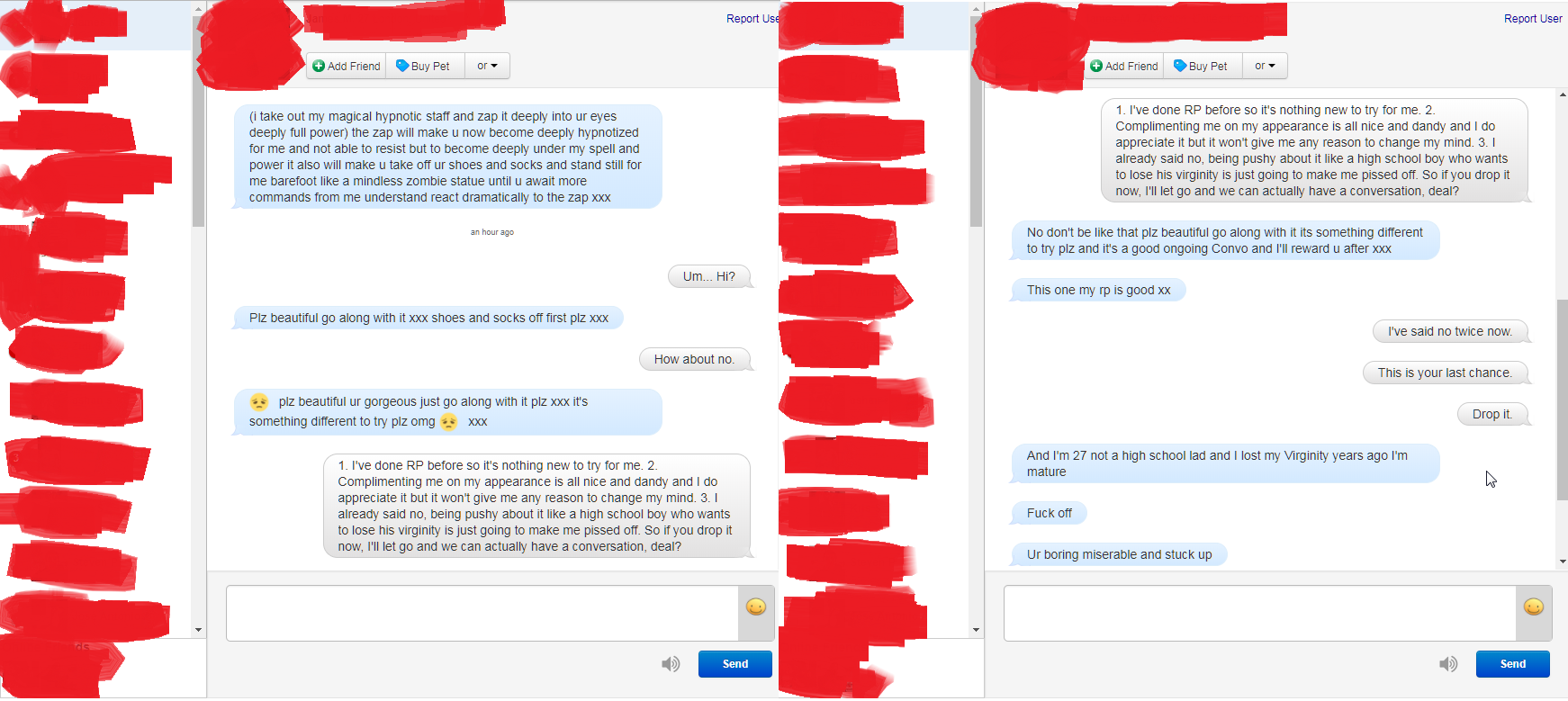Click the emoji smiley in the right chat input
The image size is (1568, 701).
pyautogui.click(x=1534, y=607)
